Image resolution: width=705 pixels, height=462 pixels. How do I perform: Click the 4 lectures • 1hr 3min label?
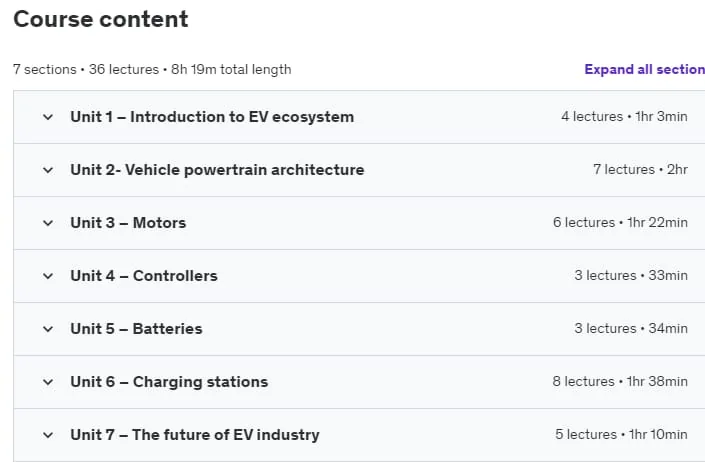(624, 116)
